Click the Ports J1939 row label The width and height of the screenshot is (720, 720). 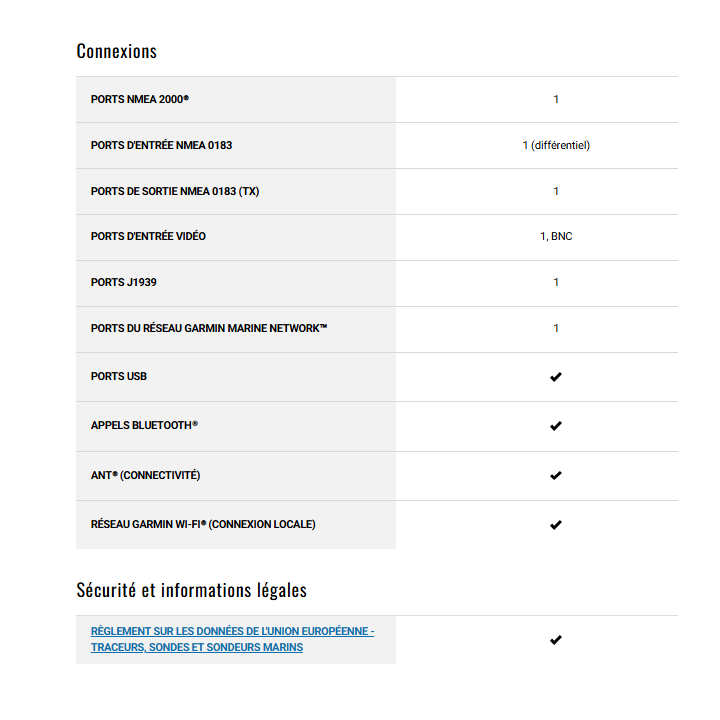(123, 282)
